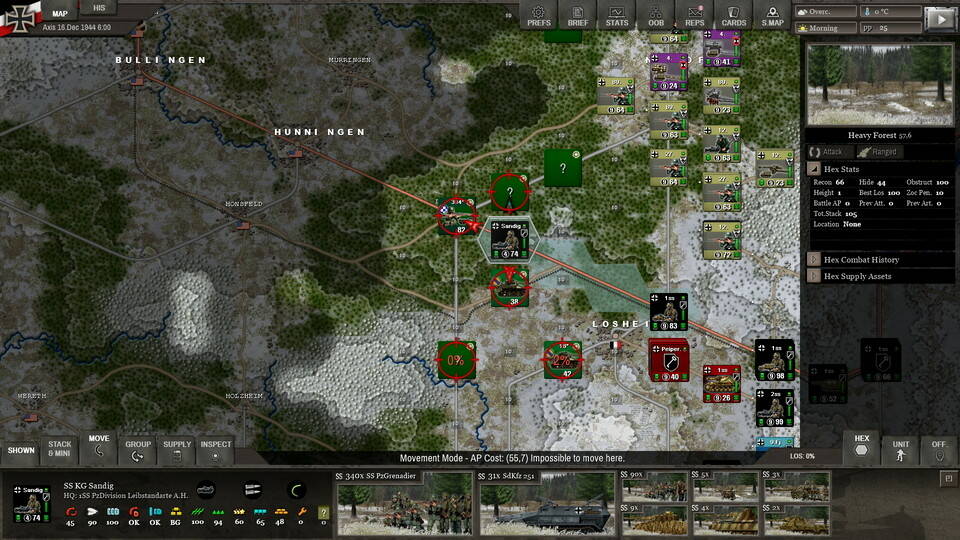Open the SHOWN tab in bottom bar

point(21,450)
